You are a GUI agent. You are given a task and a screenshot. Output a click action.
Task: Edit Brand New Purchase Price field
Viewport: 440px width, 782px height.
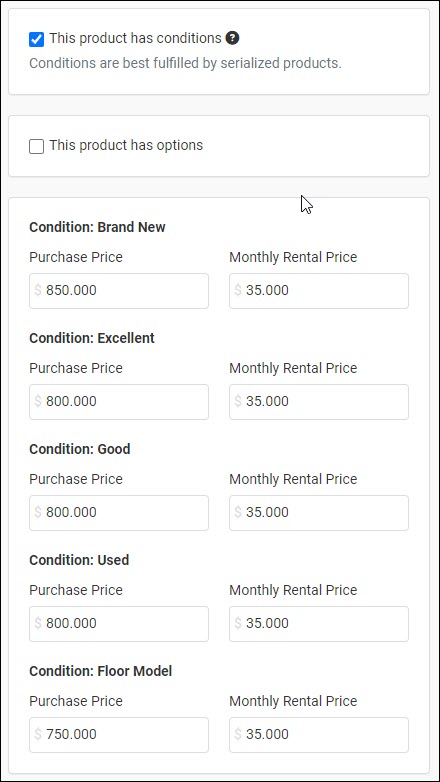click(119, 291)
